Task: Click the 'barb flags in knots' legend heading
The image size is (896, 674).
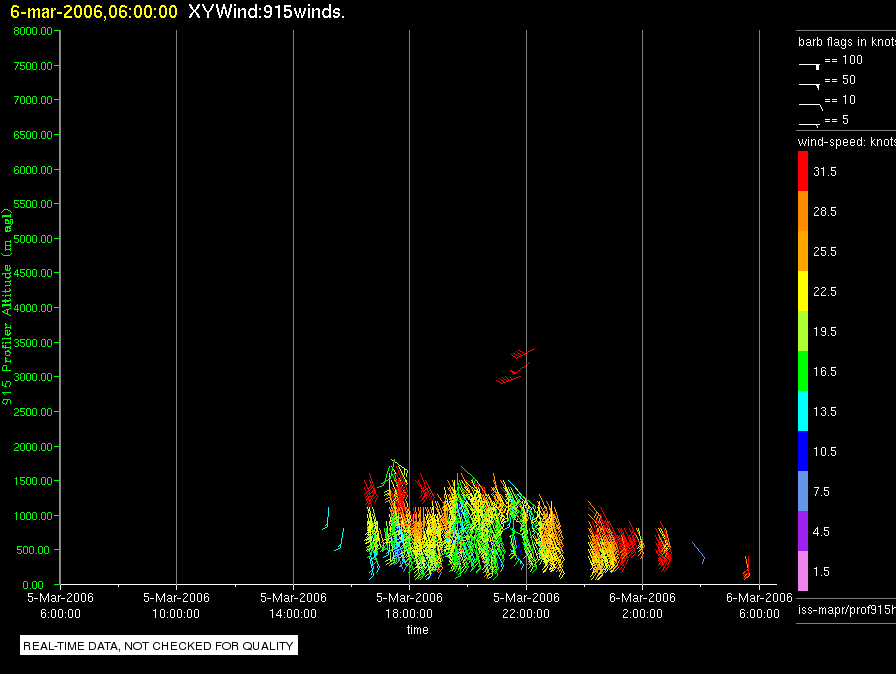Action: point(847,42)
